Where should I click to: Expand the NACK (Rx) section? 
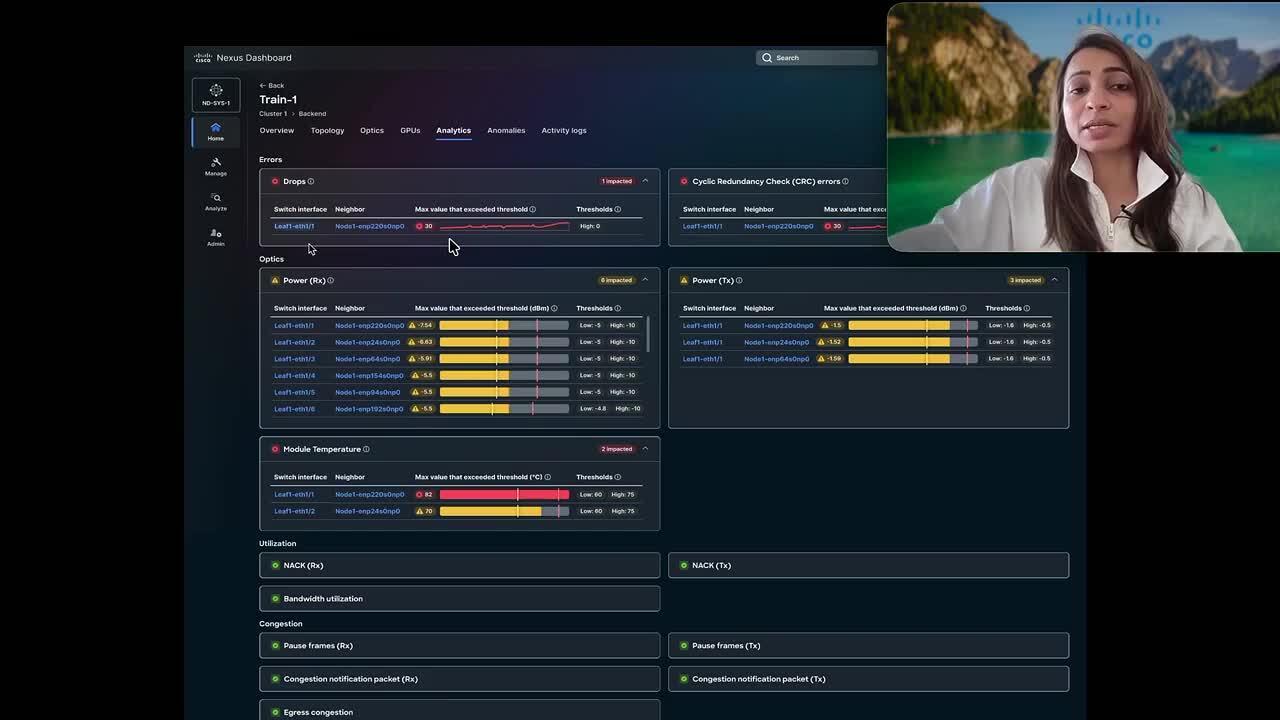[459, 565]
